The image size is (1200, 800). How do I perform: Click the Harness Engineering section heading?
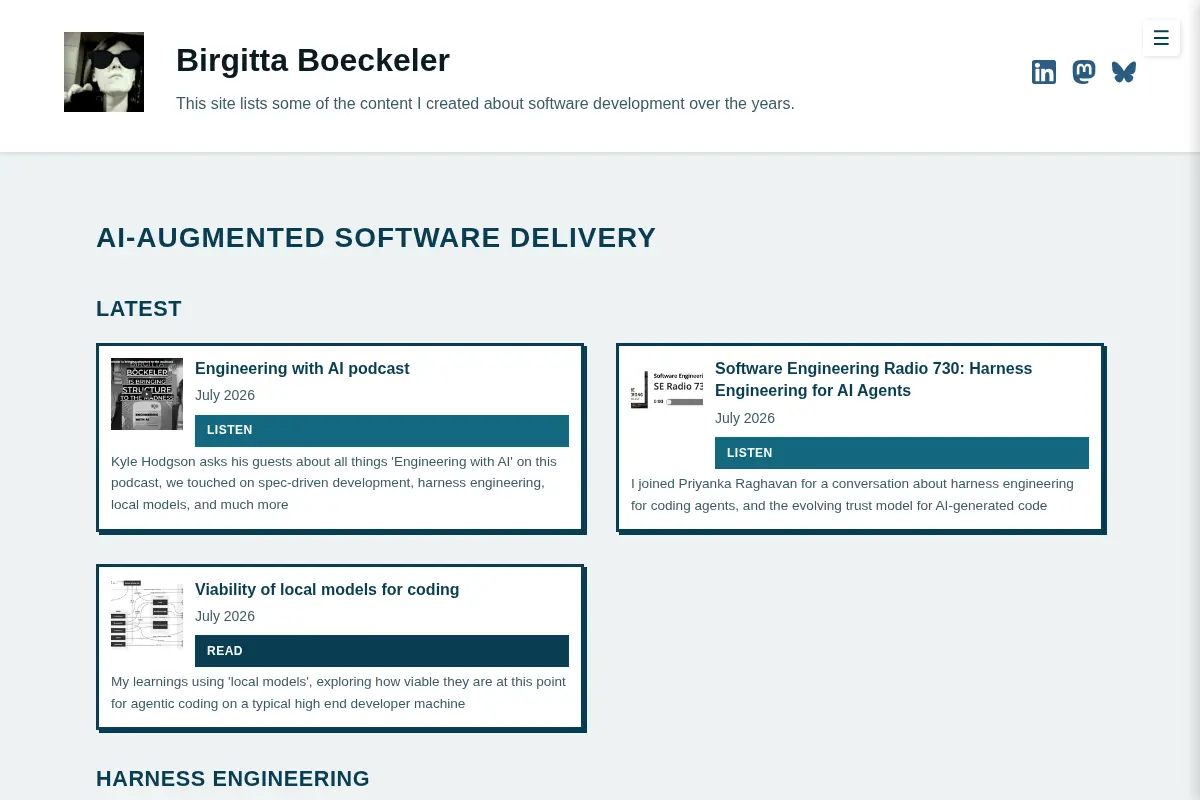(x=233, y=779)
